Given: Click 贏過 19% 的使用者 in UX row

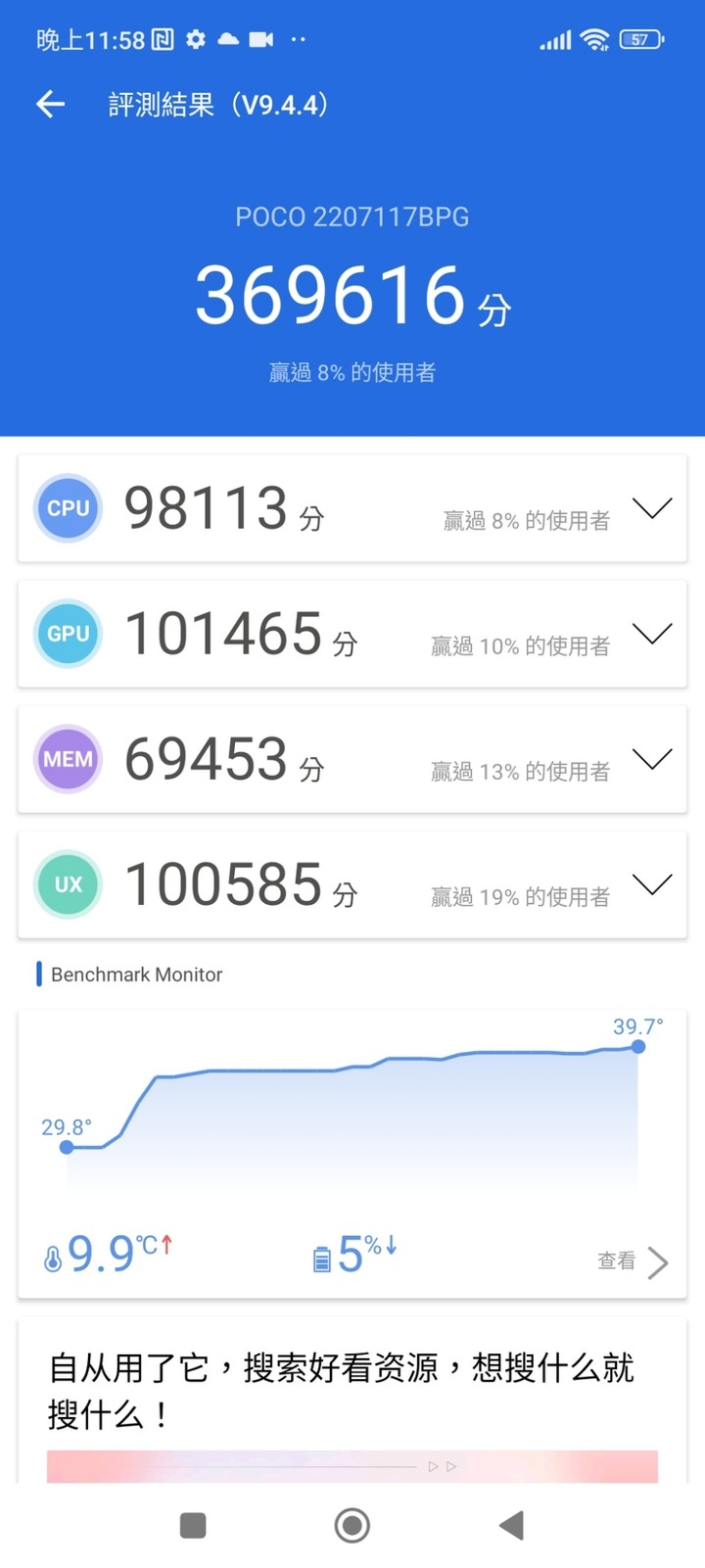Looking at the screenshot, I should 520,897.
